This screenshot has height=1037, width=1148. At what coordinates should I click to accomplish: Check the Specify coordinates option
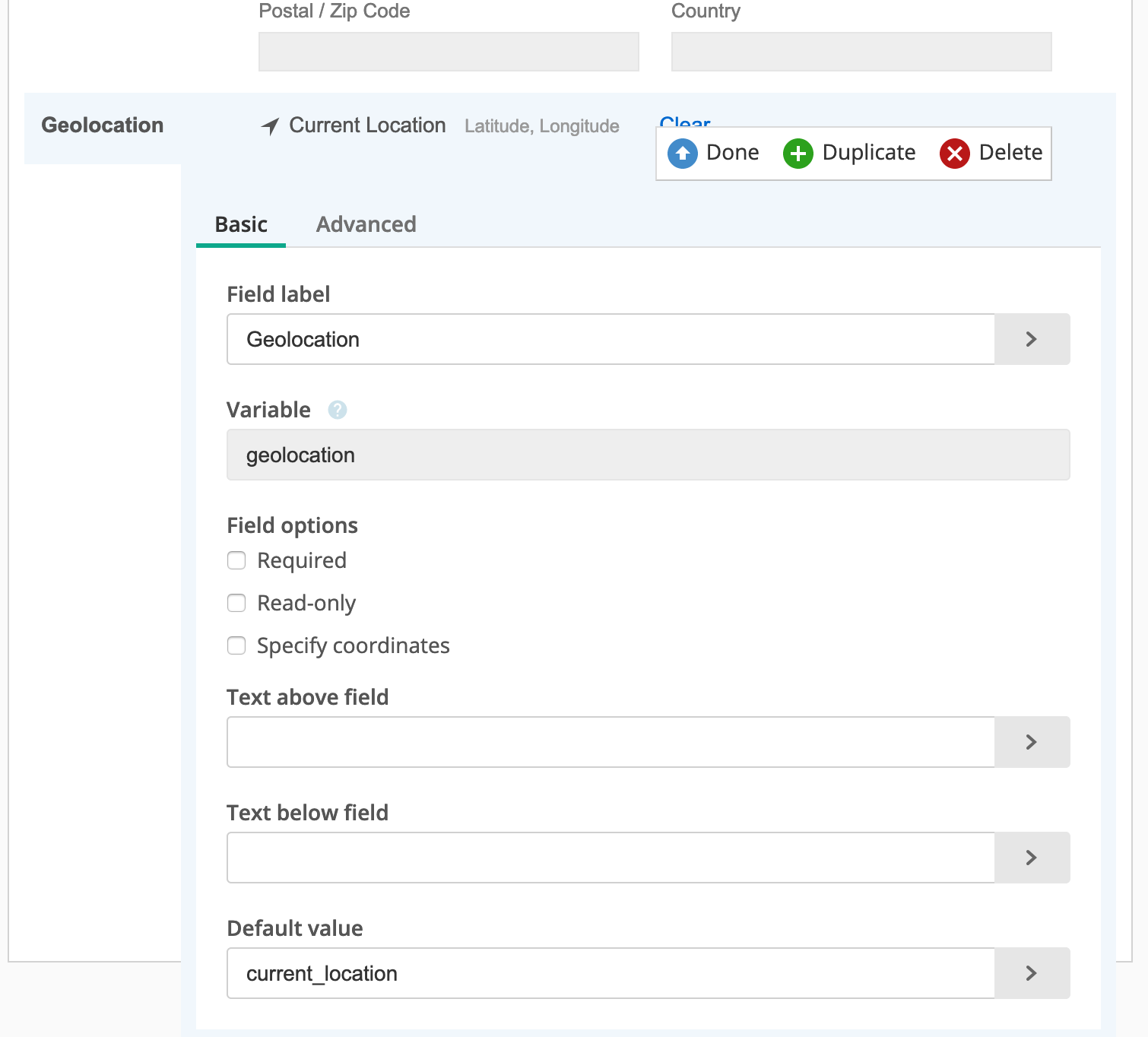237,646
